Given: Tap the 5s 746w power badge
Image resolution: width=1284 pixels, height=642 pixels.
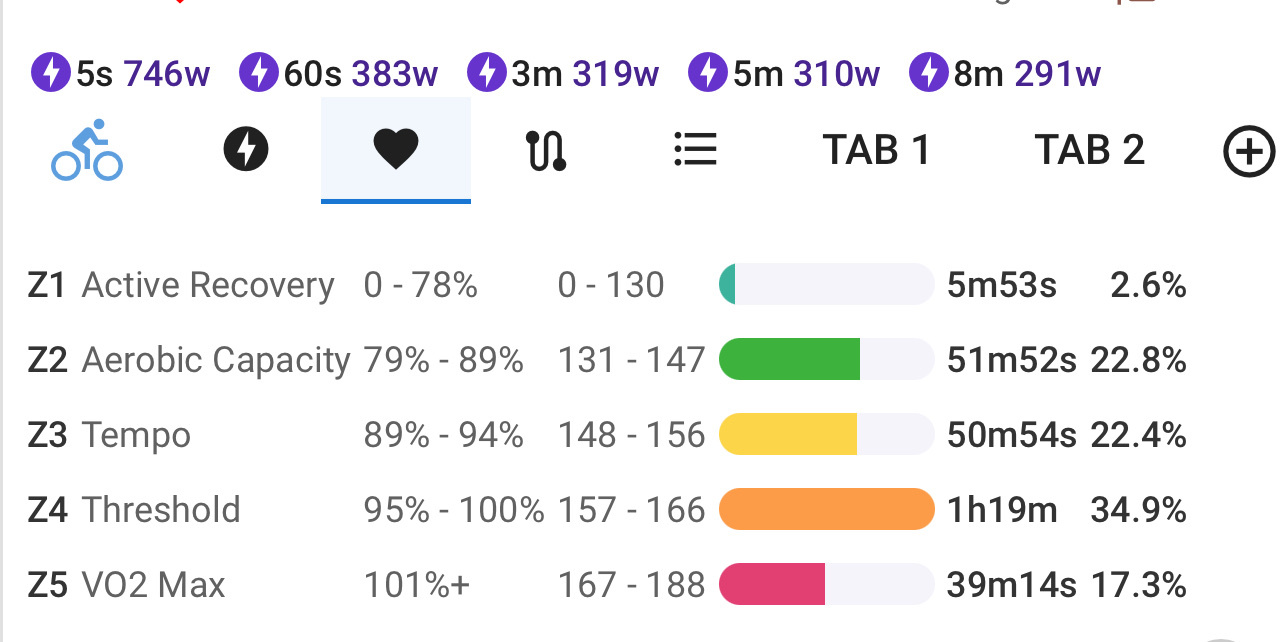Looking at the screenshot, I should click(x=120, y=73).
